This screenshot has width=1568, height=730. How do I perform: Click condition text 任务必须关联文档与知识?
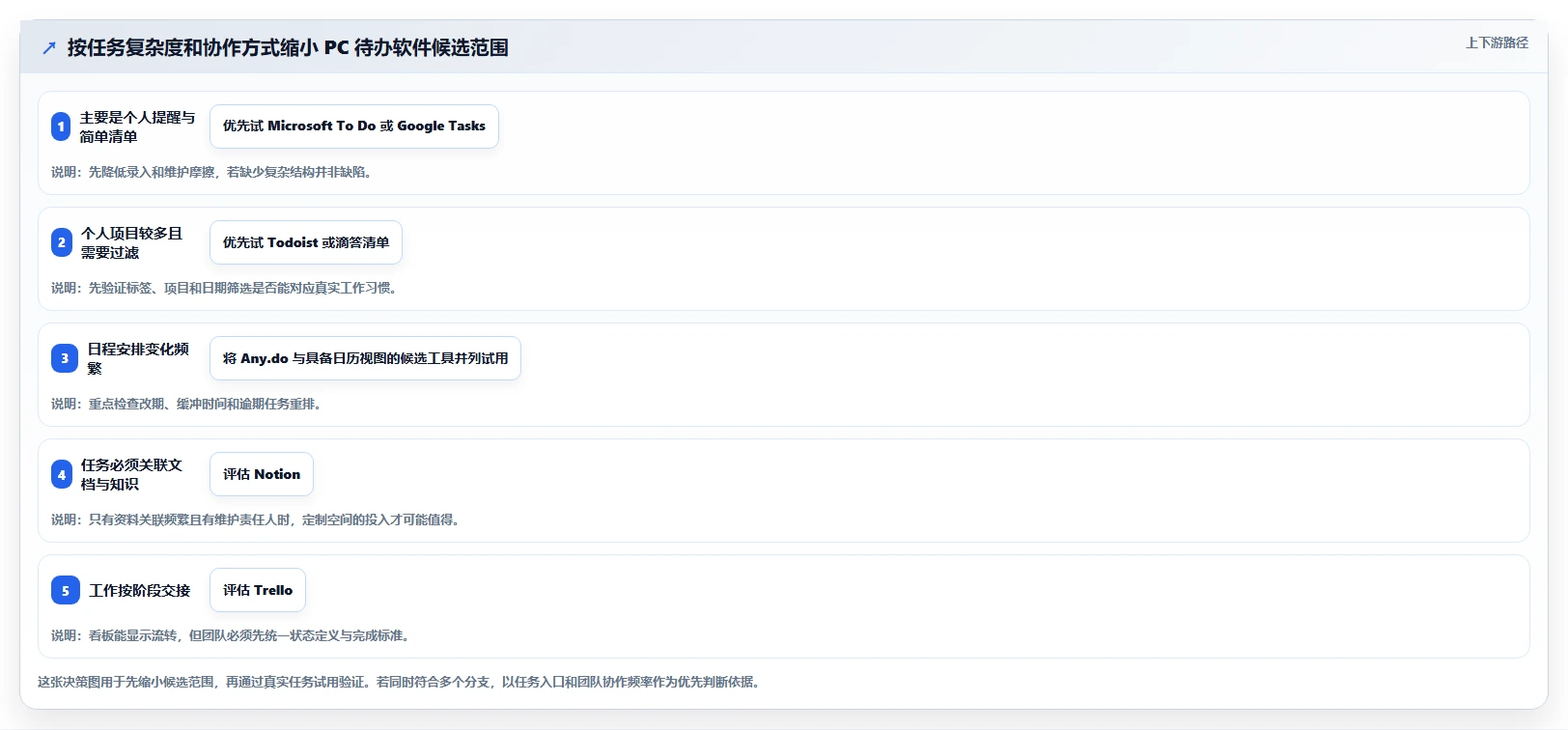[x=131, y=474]
